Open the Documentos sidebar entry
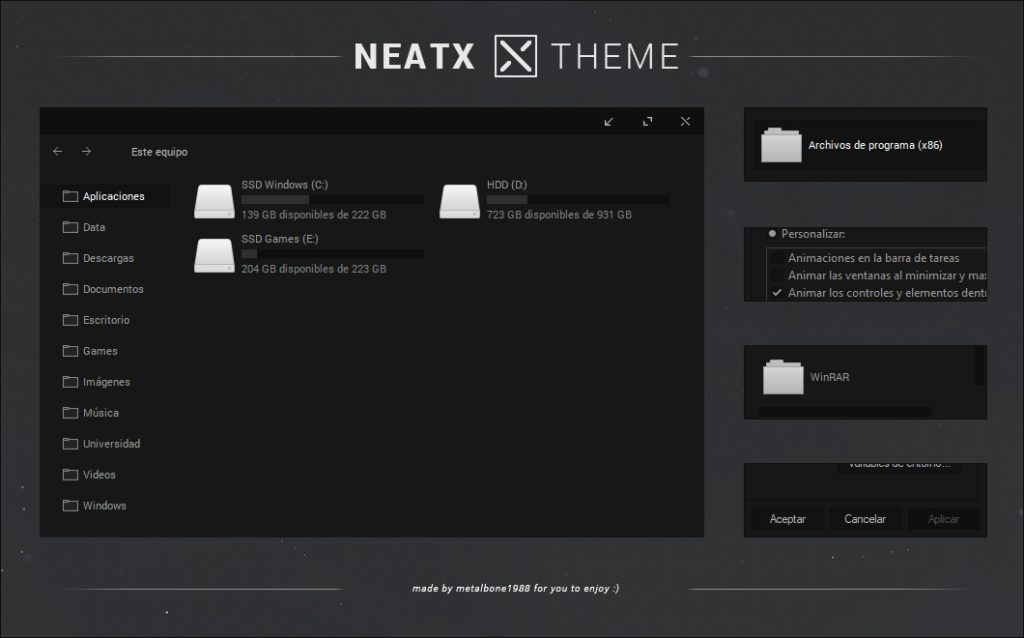Image resolution: width=1024 pixels, height=638 pixels. click(103, 289)
